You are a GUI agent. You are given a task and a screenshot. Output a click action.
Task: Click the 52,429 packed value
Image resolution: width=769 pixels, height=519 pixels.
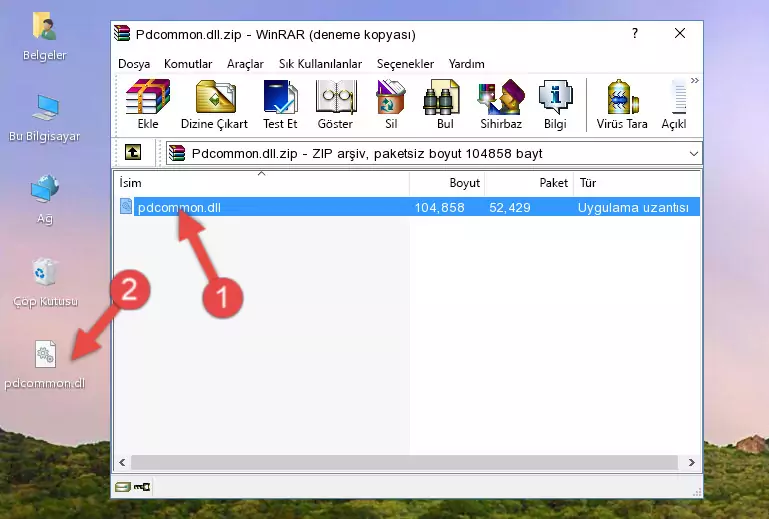510,208
